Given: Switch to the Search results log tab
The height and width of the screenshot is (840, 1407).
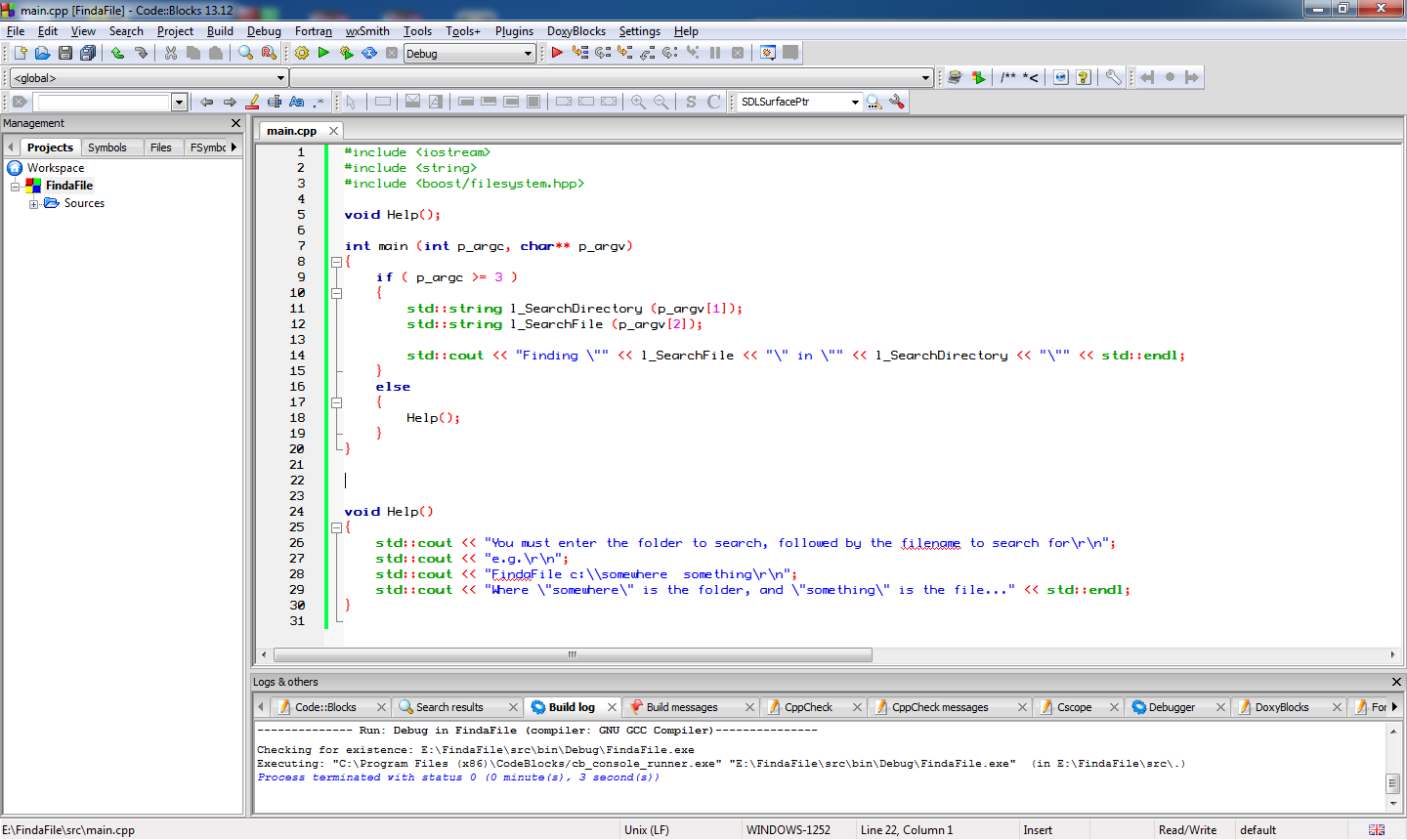Looking at the screenshot, I should 449,707.
